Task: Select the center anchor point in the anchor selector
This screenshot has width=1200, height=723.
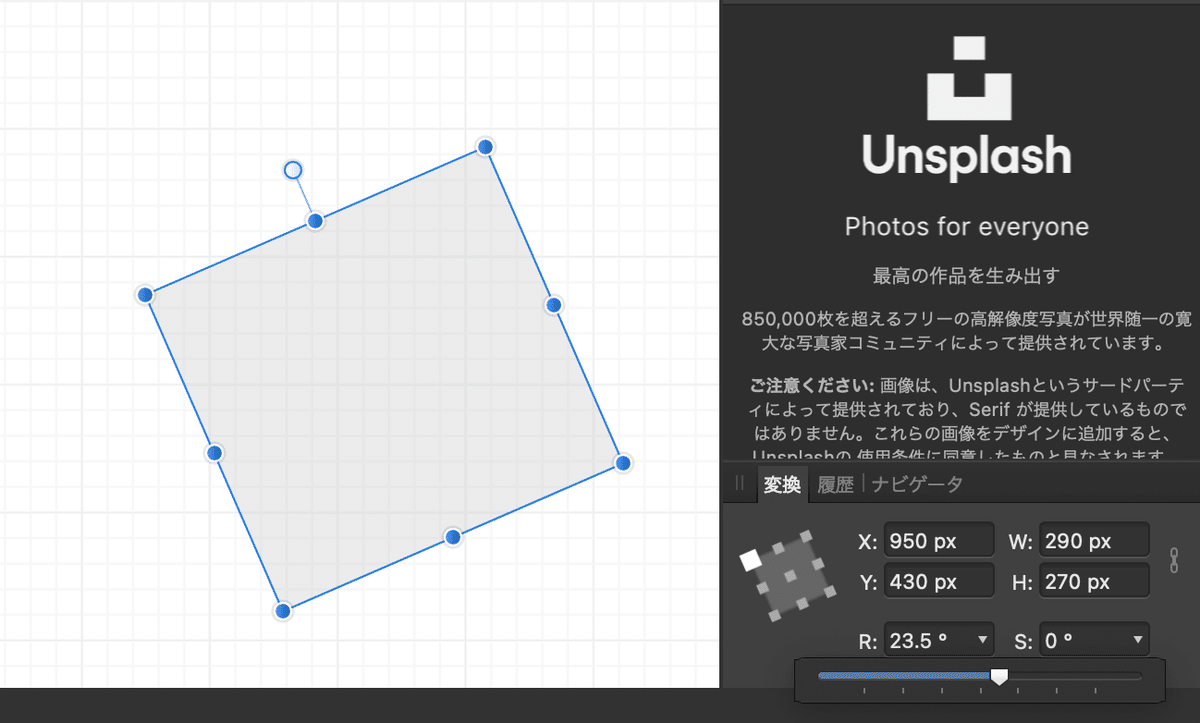Action: [x=791, y=576]
